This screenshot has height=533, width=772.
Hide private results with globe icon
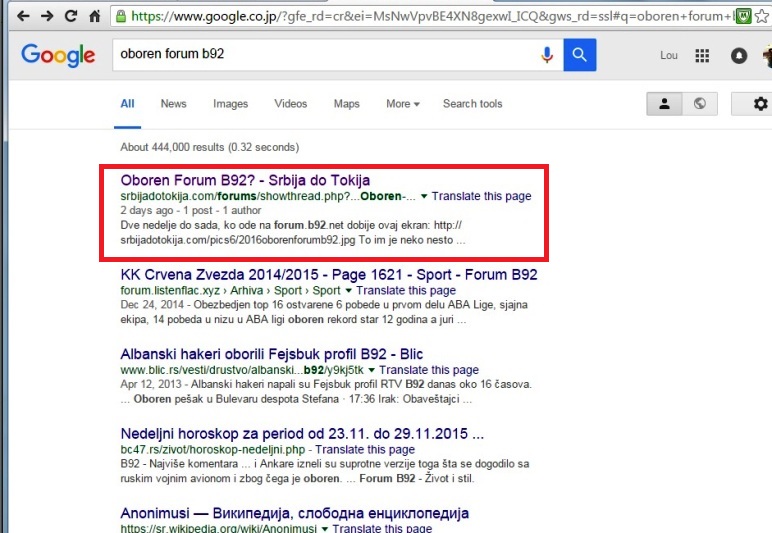700,103
